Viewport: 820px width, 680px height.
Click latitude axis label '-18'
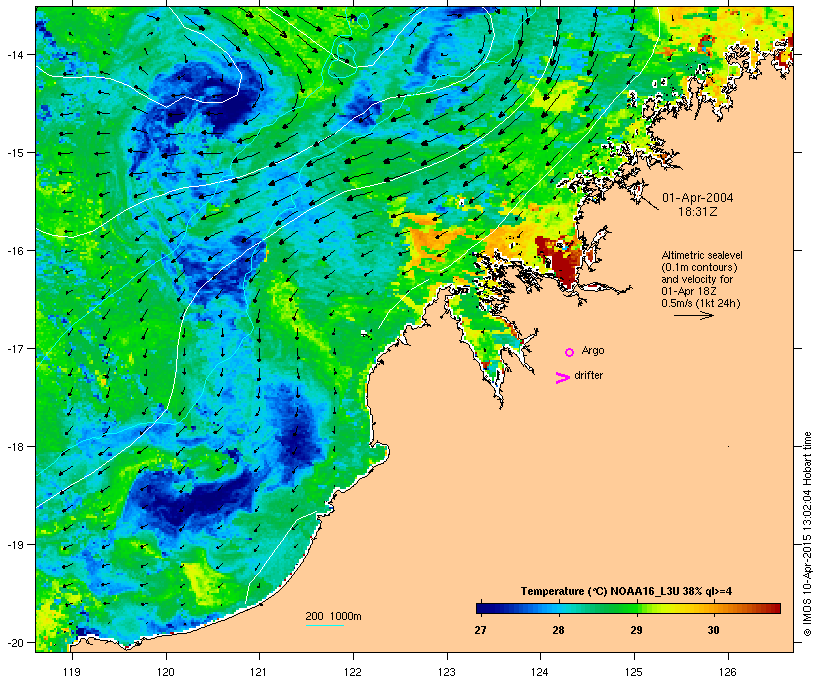click(15, 446)
